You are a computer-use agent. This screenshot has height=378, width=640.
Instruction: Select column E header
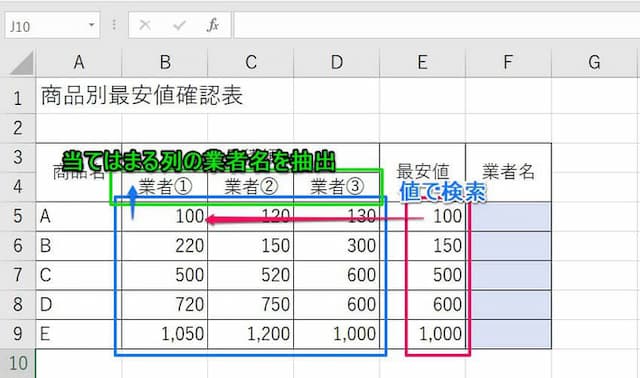[x=422, y=62]
